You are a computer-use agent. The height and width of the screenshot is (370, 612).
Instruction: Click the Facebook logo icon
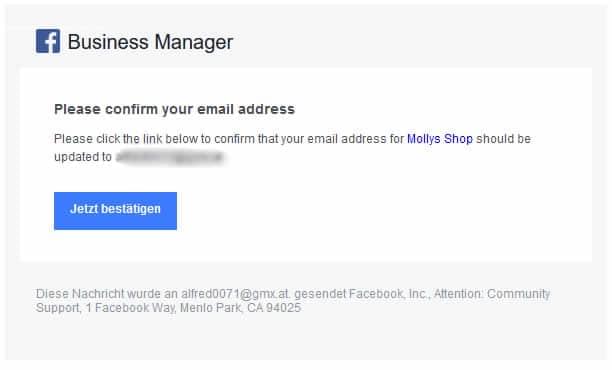click(48, 41)
